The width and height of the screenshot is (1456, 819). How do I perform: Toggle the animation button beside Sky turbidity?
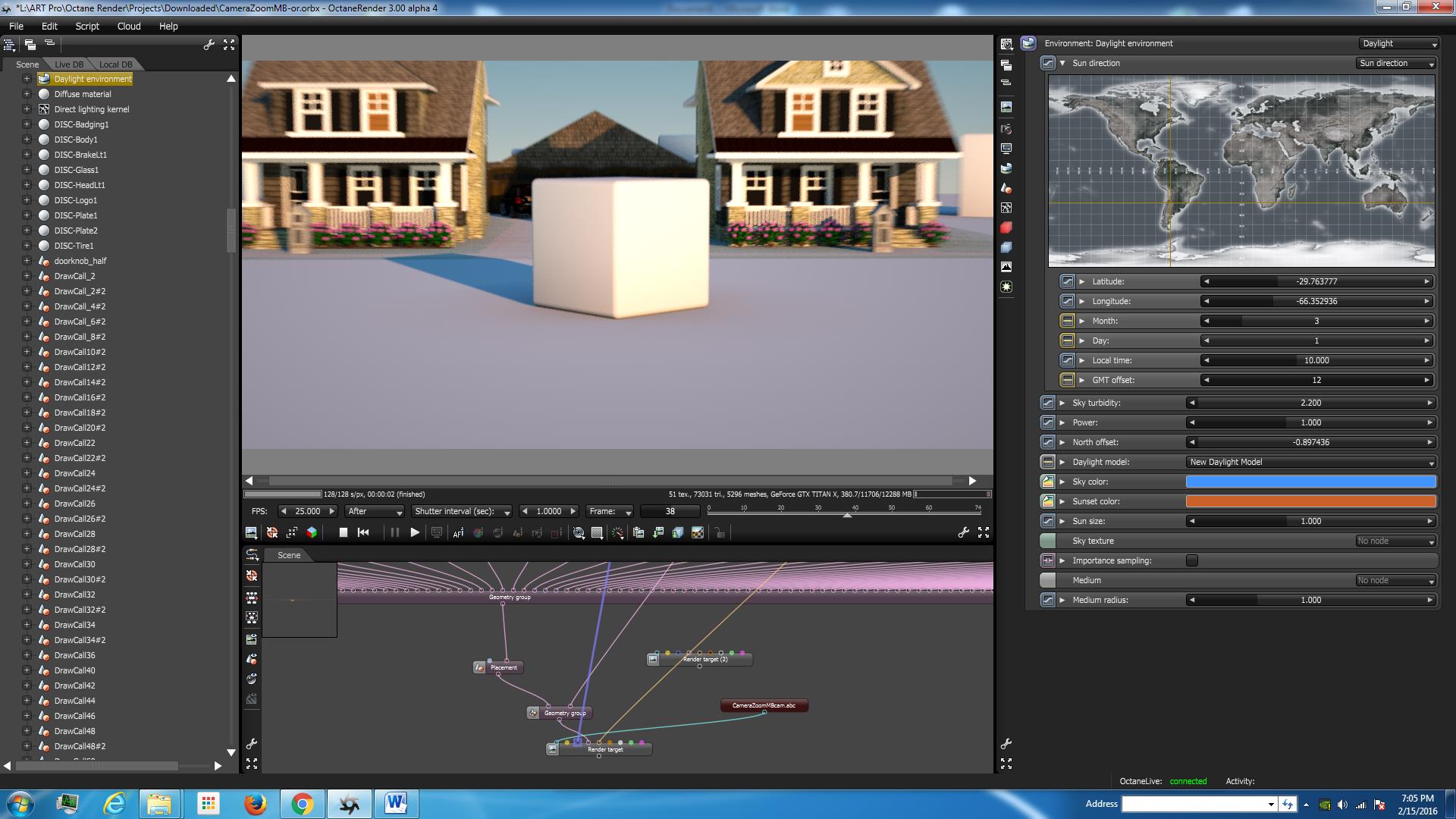point(1047,403)
